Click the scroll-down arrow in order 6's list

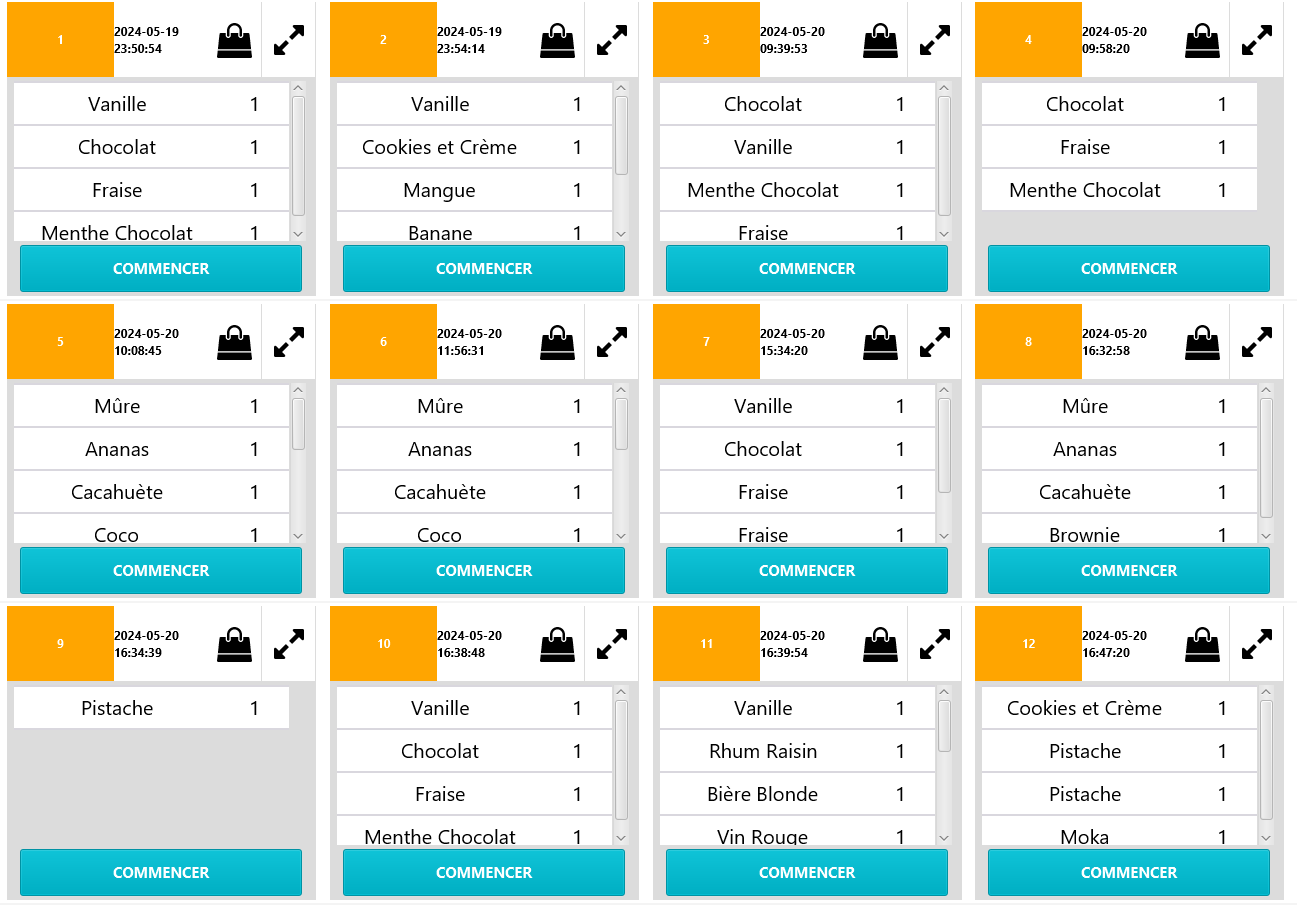click(x=621, y=536)
